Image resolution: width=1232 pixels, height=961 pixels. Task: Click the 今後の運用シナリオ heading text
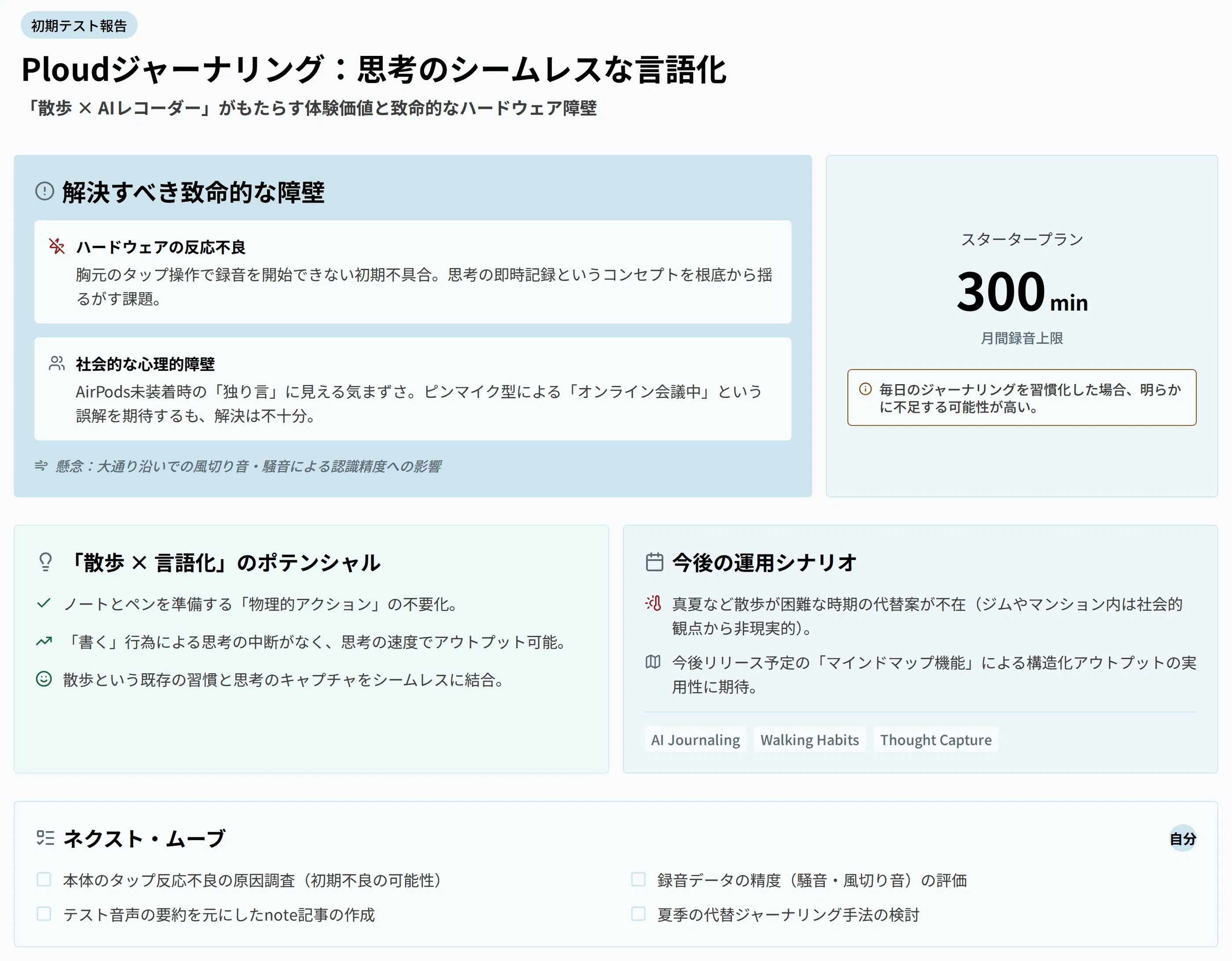765,563
